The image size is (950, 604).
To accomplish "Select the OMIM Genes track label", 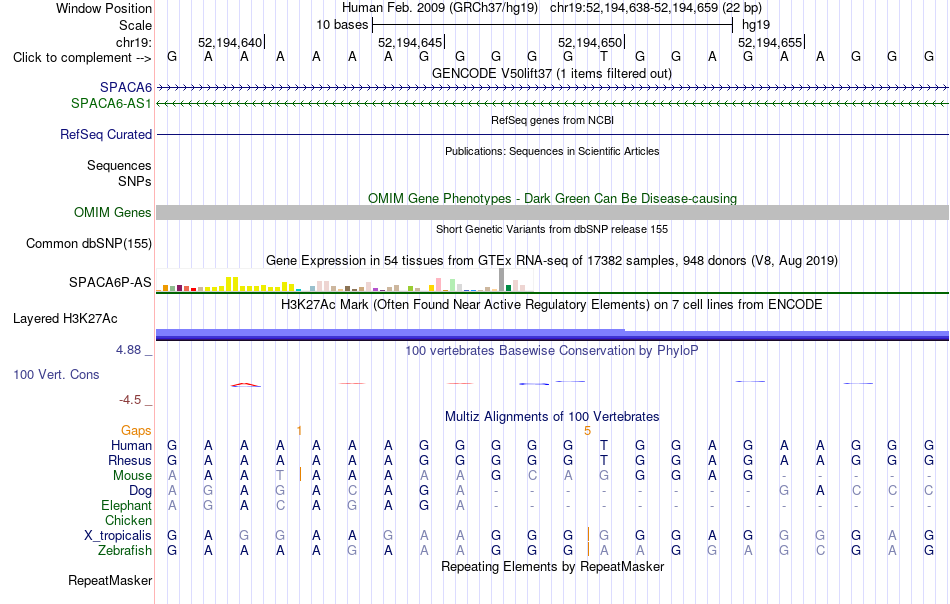I will 112,213.
